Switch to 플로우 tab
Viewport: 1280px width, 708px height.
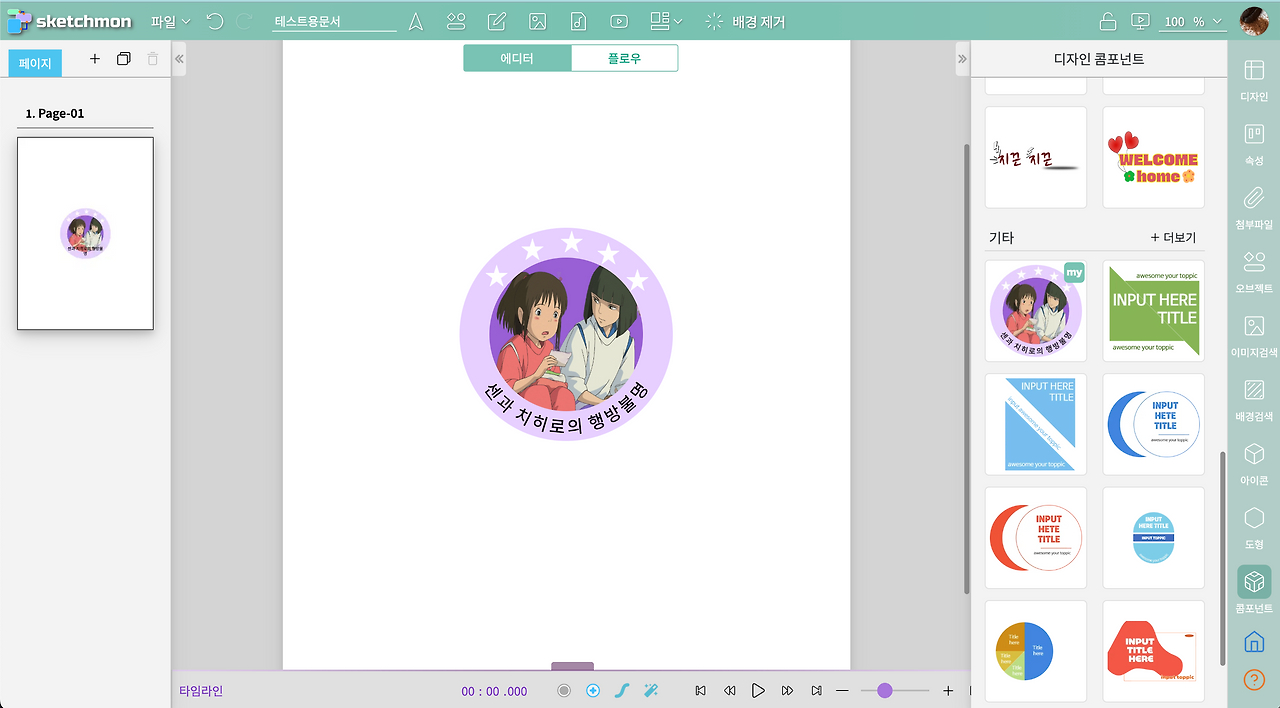click(624, 58)
